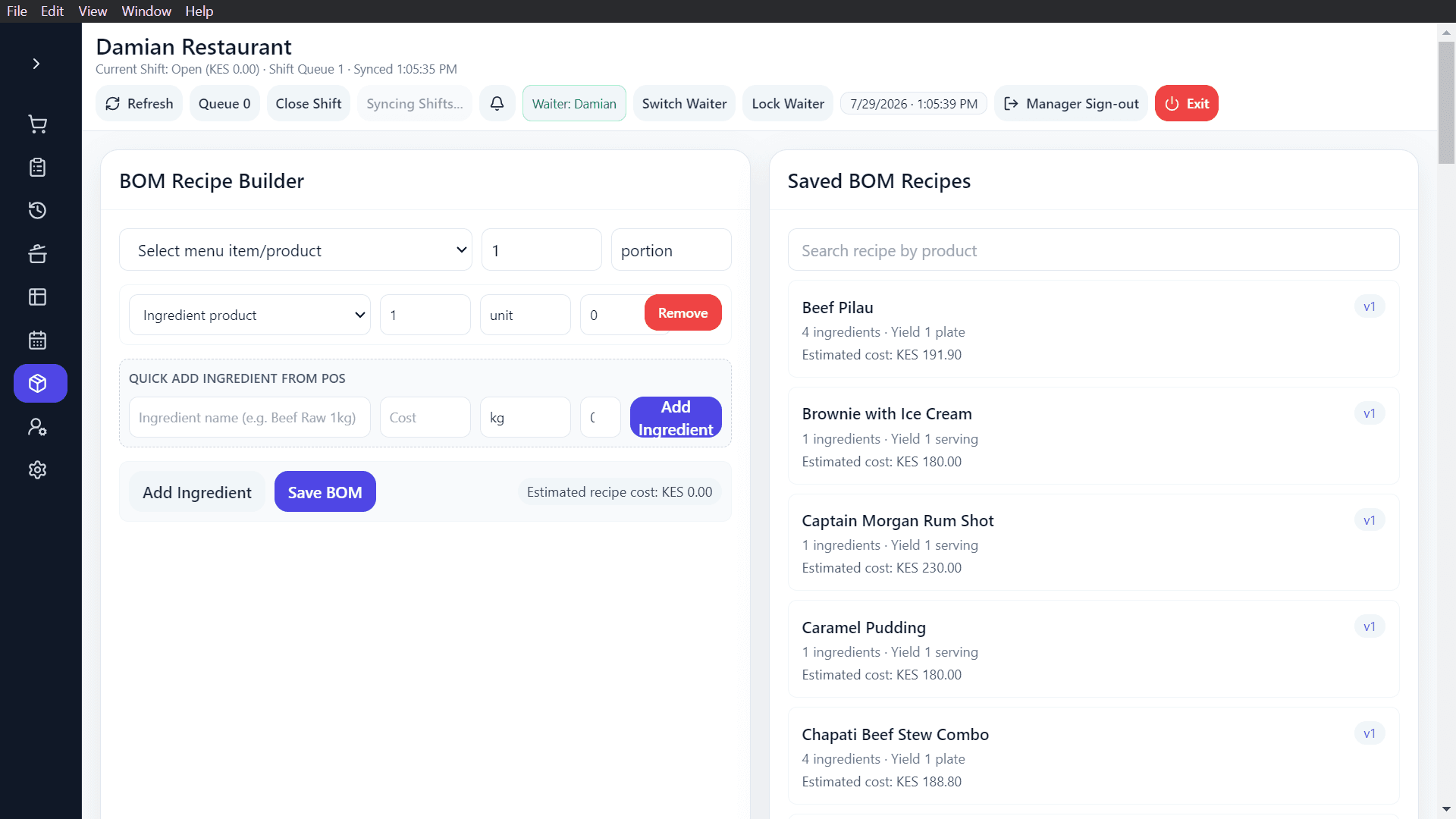The width and height of the screenshot is (1456, 819).
Task: Open the history clock sidebar icon
Action: click(x=38, y=211)
